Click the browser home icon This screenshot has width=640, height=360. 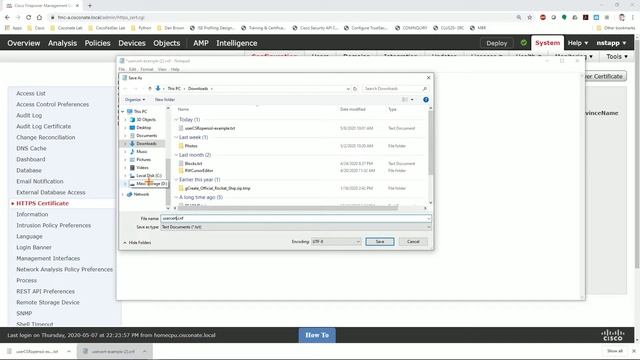click(x=39, y=18)
